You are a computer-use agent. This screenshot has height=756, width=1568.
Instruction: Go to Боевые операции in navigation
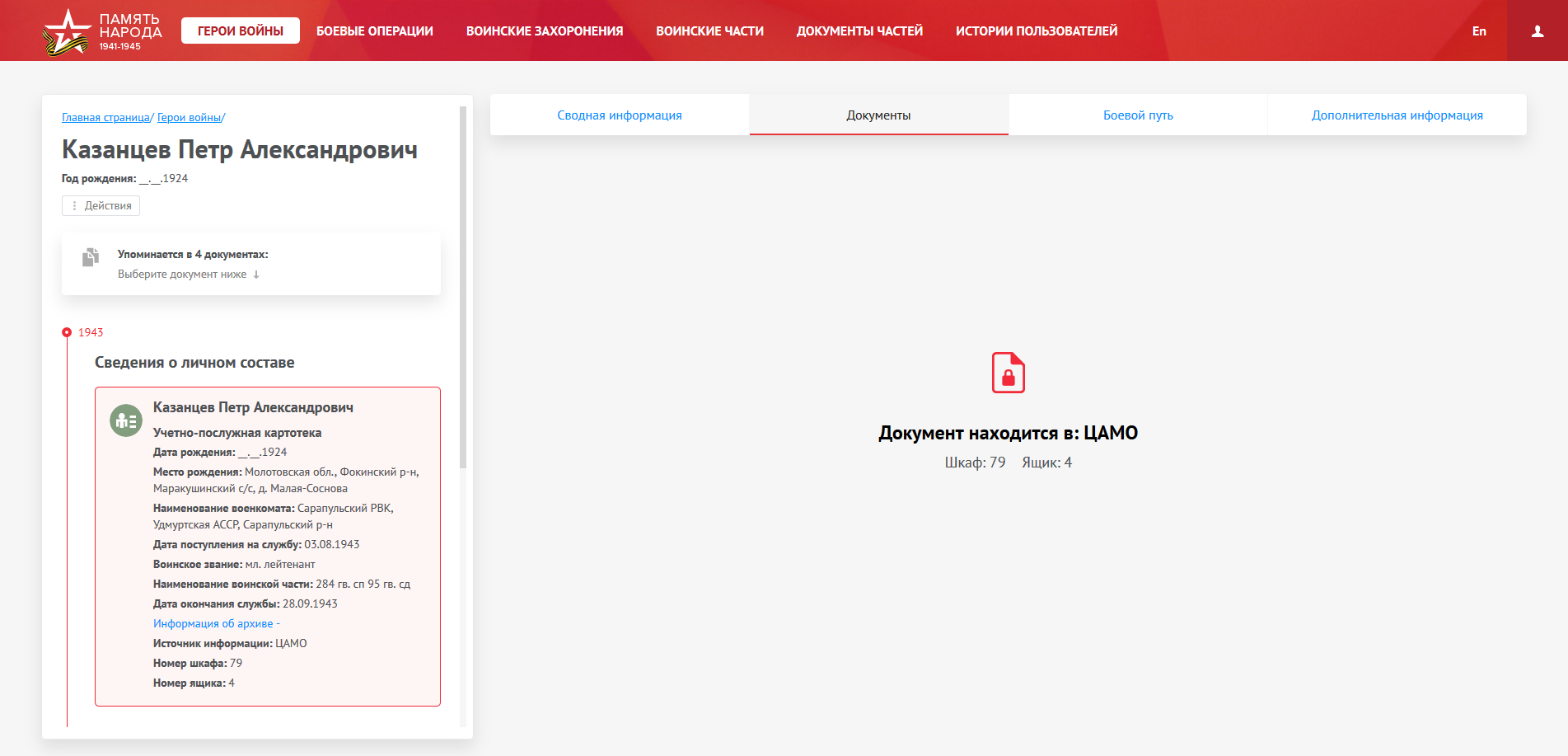tap(374, 31)
